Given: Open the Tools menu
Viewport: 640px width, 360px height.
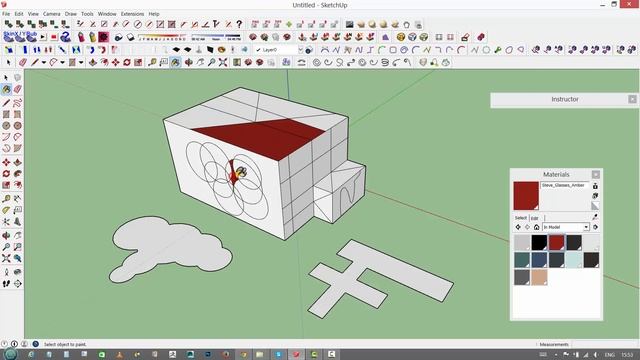Looking at the screenshot, I should pyautogui.click(x=87, y=14).
